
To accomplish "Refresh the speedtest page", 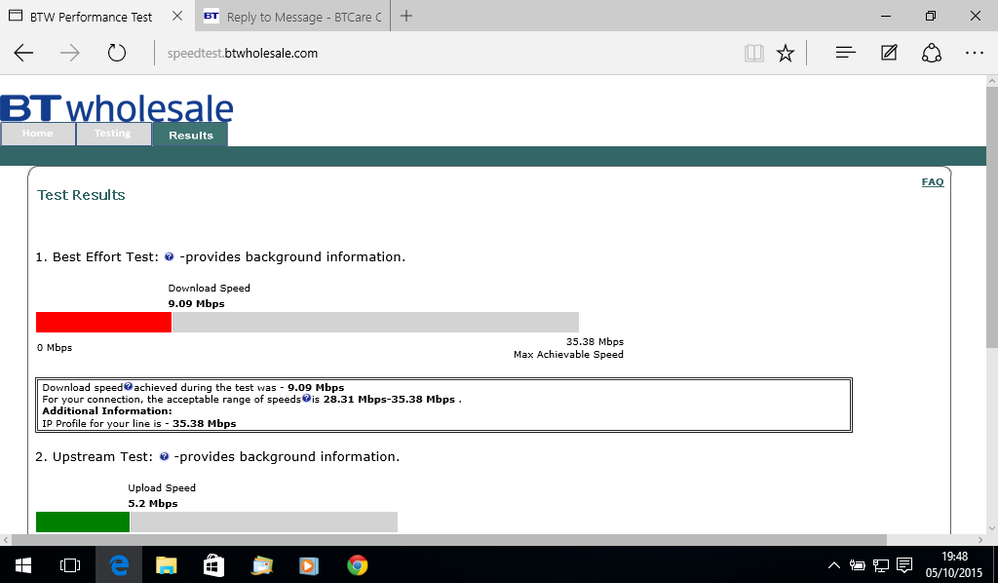I will [x=116, y=53].
